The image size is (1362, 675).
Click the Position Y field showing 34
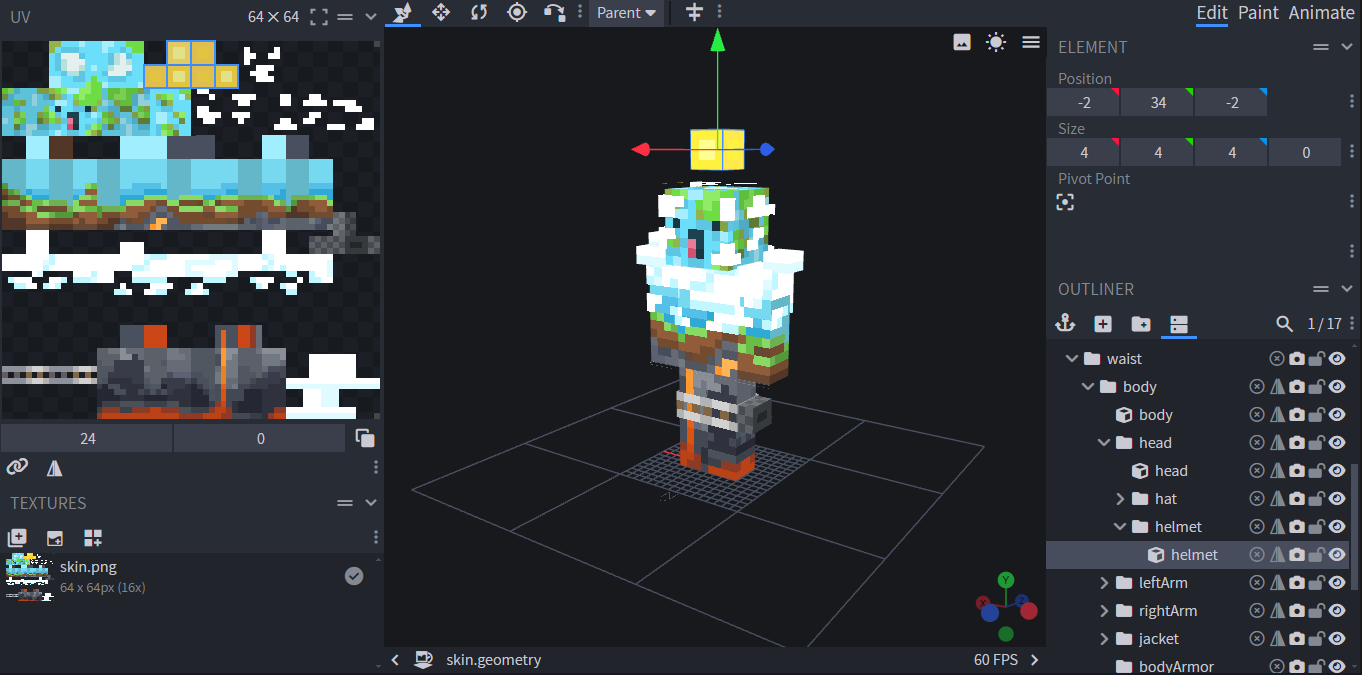pos(1158,102)
